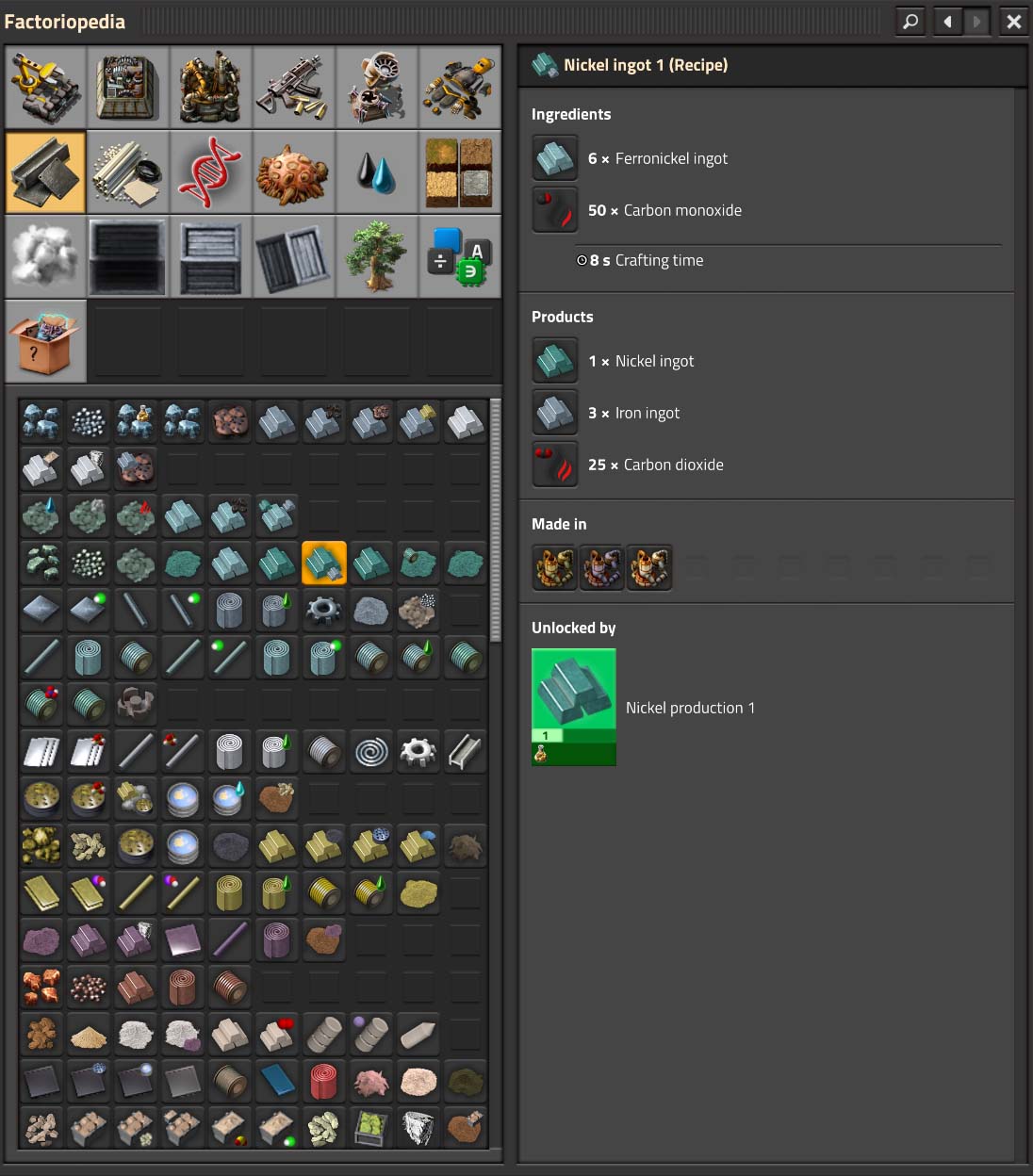Select the yellow powder pile icon
Viewport: 1033px width, 1176px height.
(x=418, y=892)
